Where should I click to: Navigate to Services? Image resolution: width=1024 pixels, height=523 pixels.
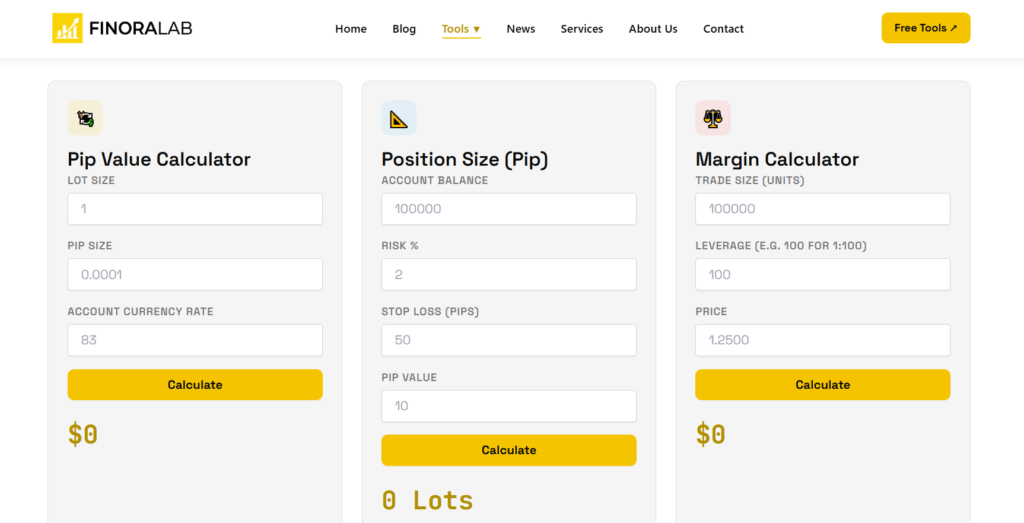582,29
